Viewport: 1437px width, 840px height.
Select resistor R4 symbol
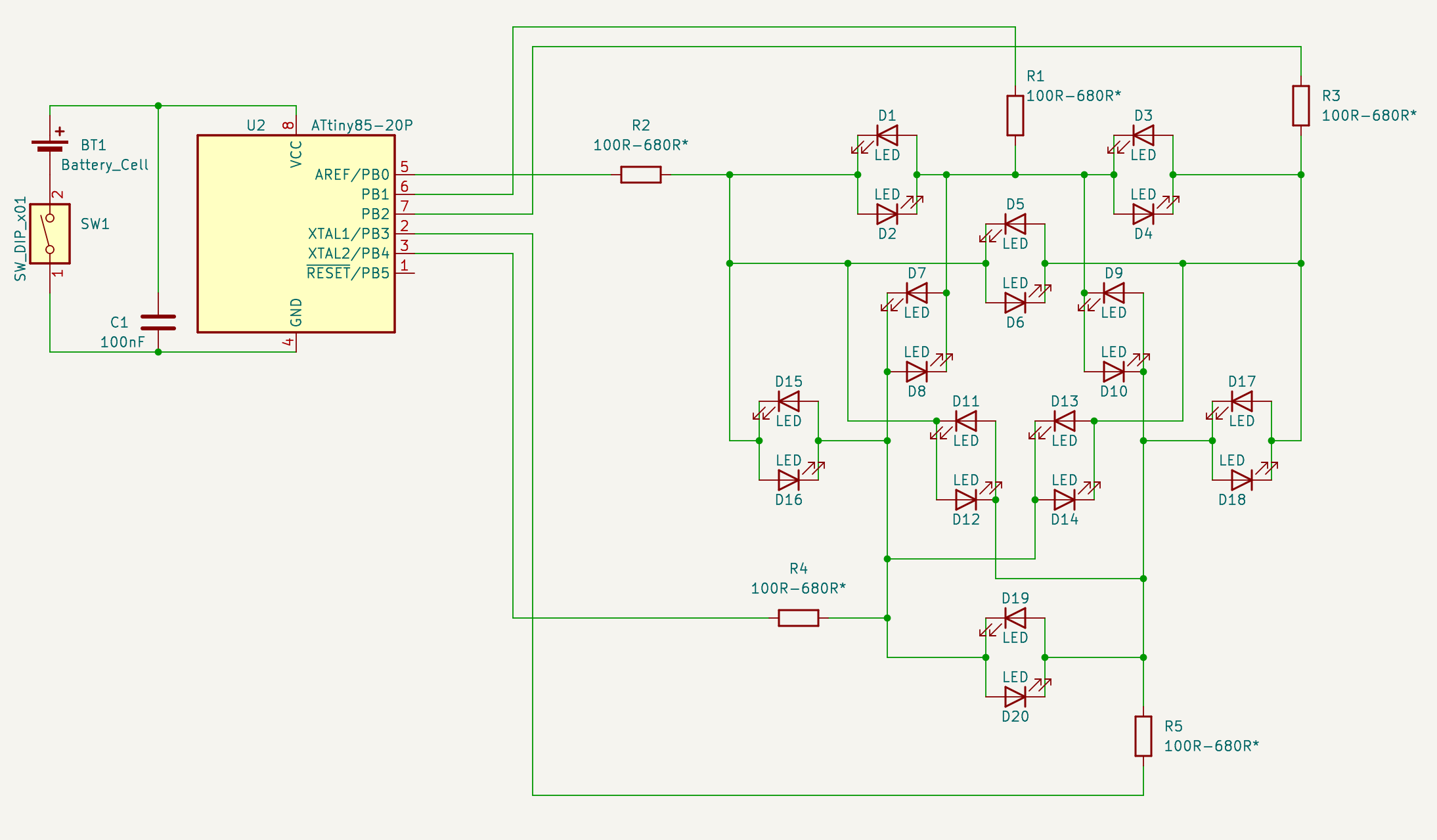(799, 618)
